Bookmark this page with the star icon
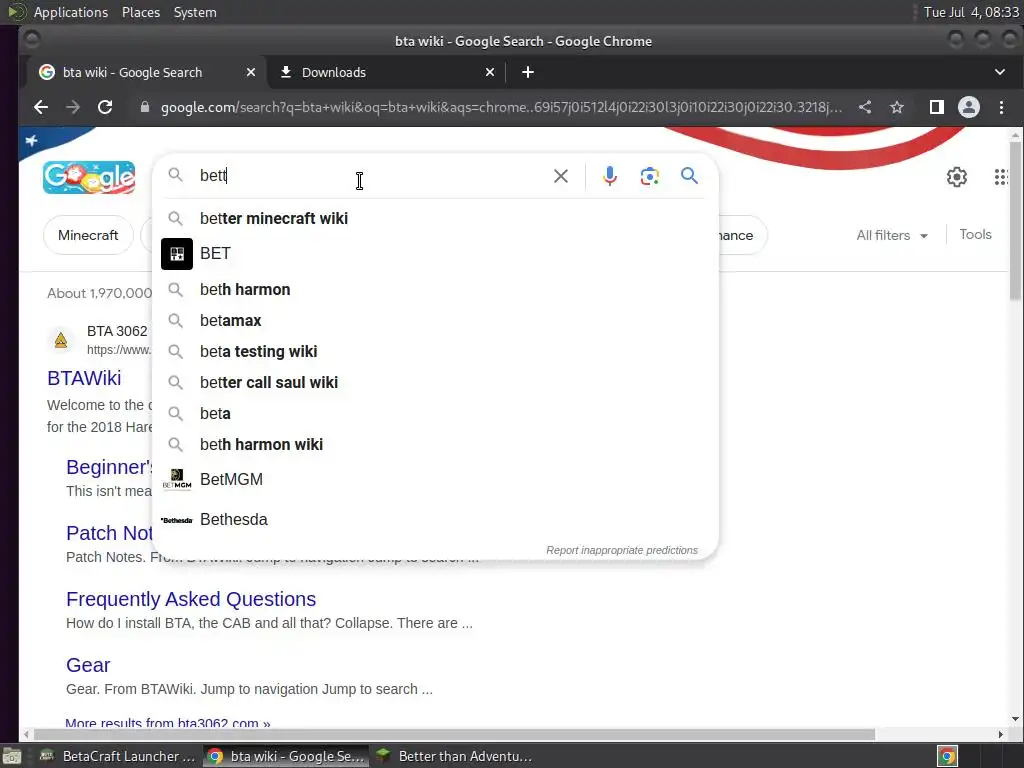Viewport: 1024px width, 768px height. (x=897, y=107)
